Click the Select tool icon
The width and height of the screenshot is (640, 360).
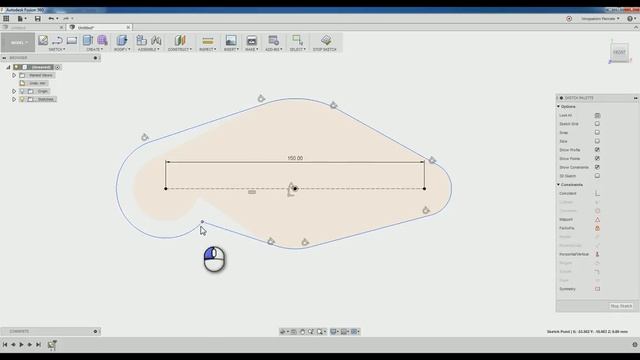297,40
